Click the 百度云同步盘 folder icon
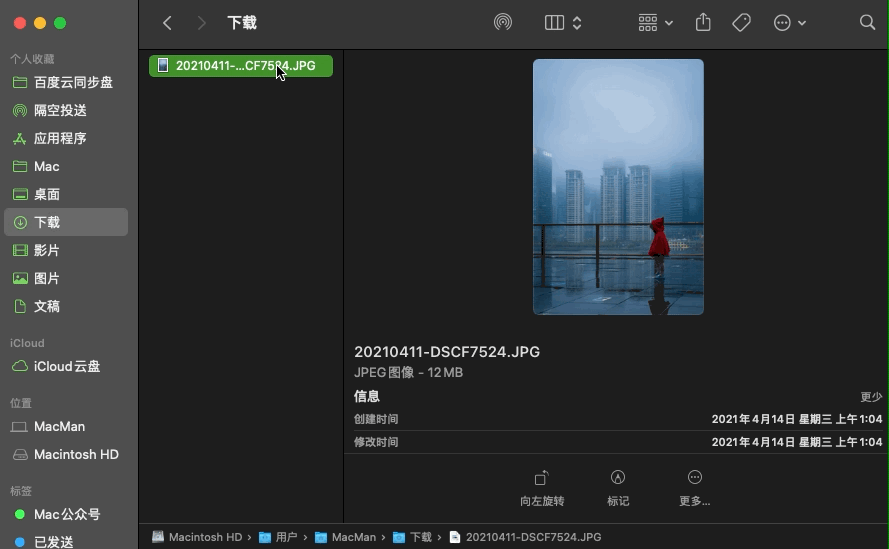Image resolution: width=889 pixels, height=549 pixels. (x=20, y=82)
